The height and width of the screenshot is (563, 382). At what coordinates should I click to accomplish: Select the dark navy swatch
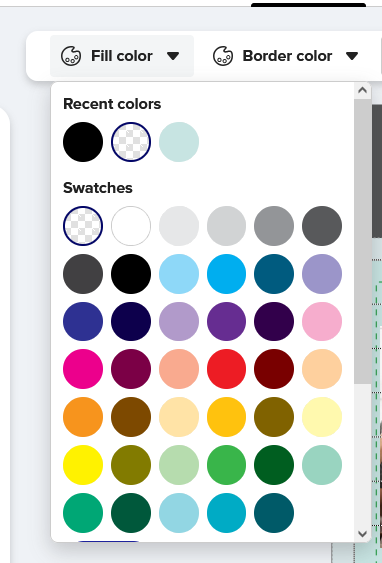[x=131, y=321]
